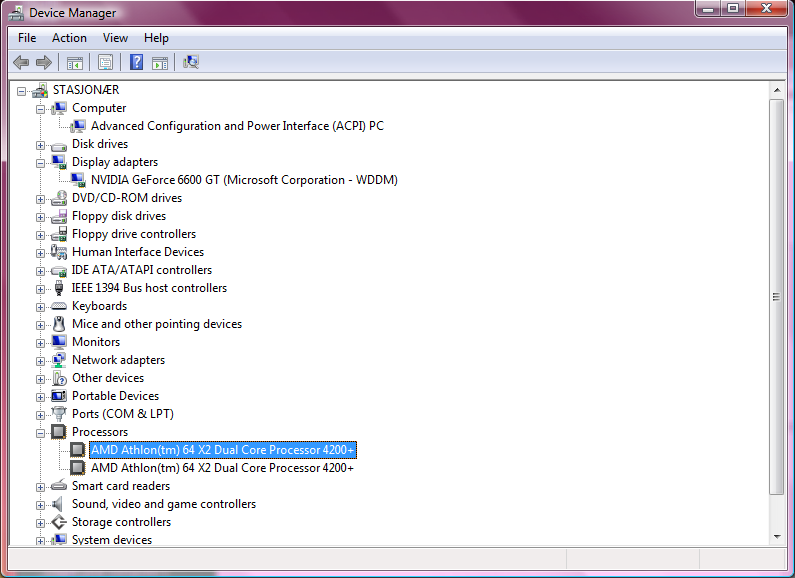Click the Ports (COM & LPT) icon
795x578 pixels.
click(59, 414)
